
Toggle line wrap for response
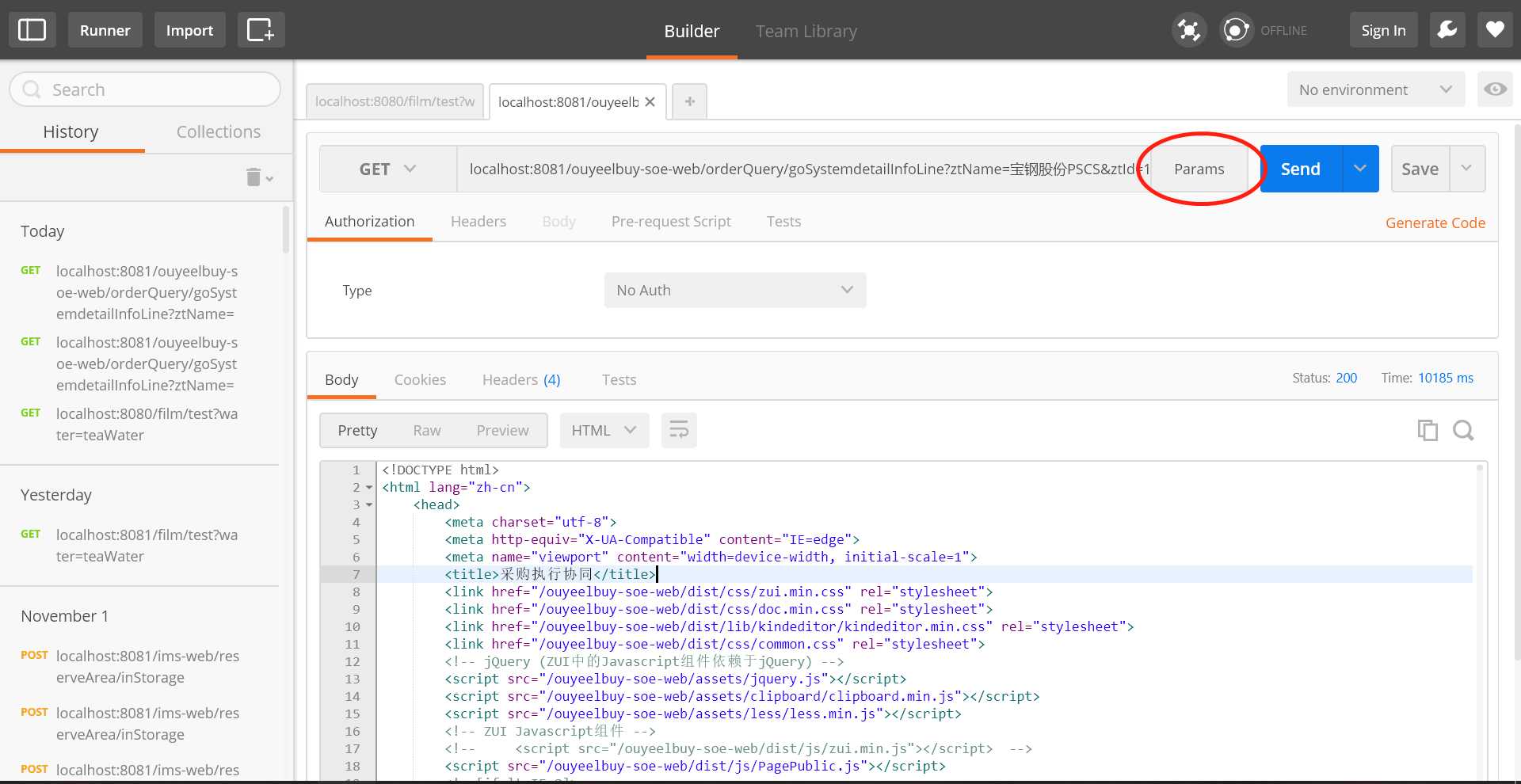tap(679, 430)
